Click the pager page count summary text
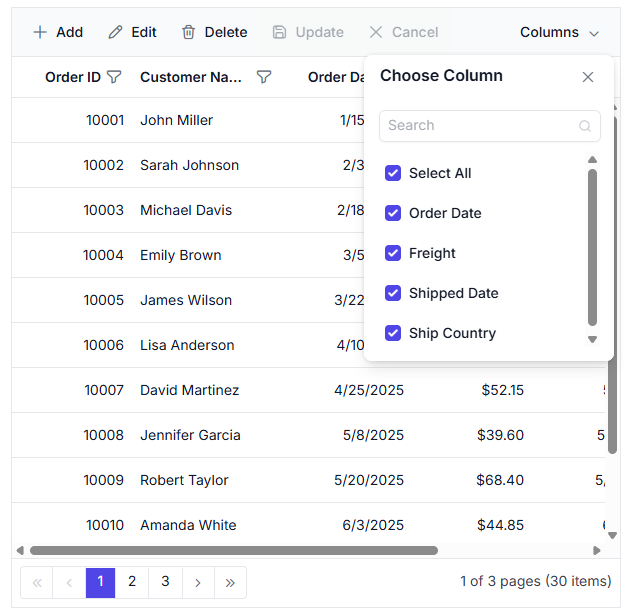625x615 pixels. pos(536,582)
